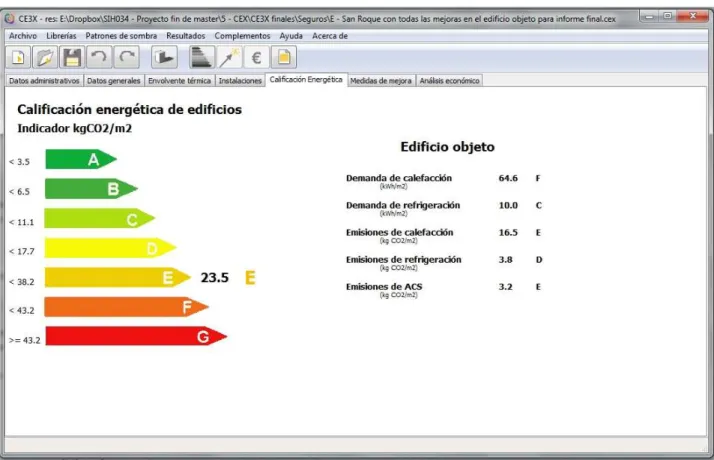Undo the last action
The width and height of the screenshot is (714, 460).
click(x=99, y=57)
